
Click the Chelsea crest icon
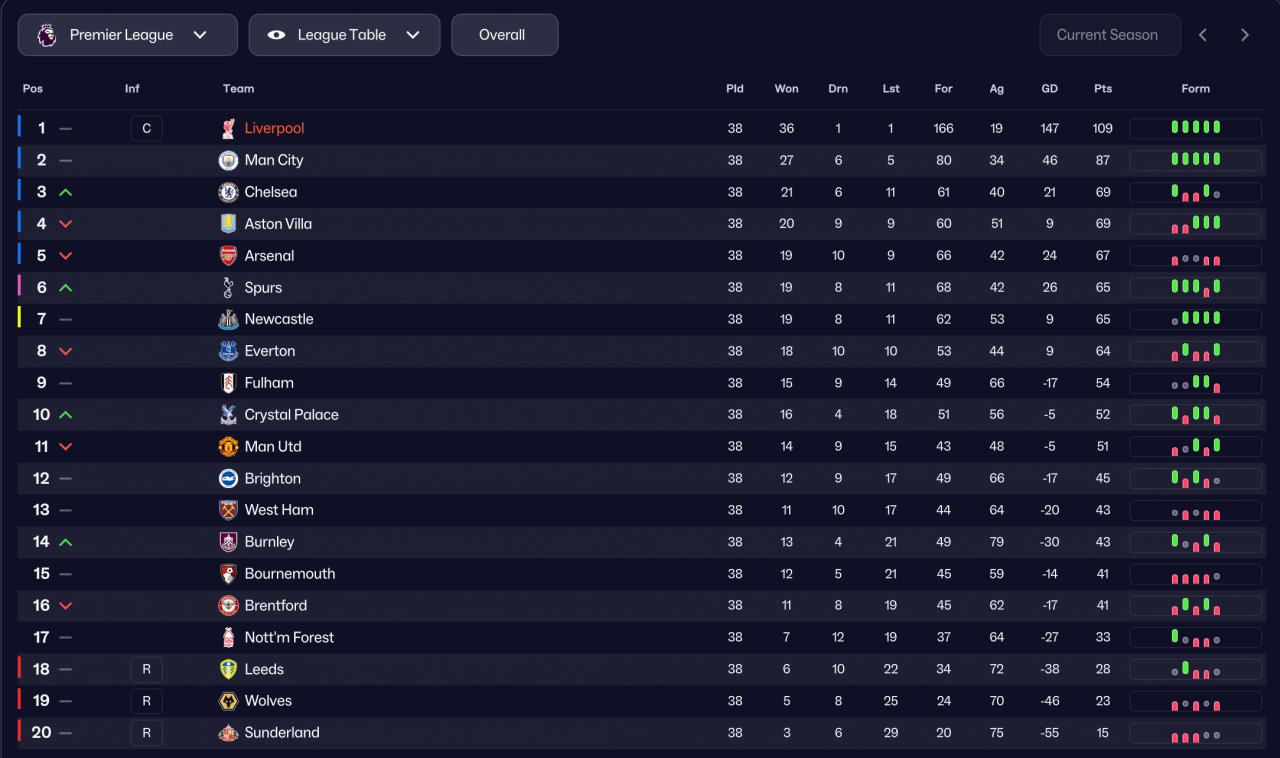(228, 192)
